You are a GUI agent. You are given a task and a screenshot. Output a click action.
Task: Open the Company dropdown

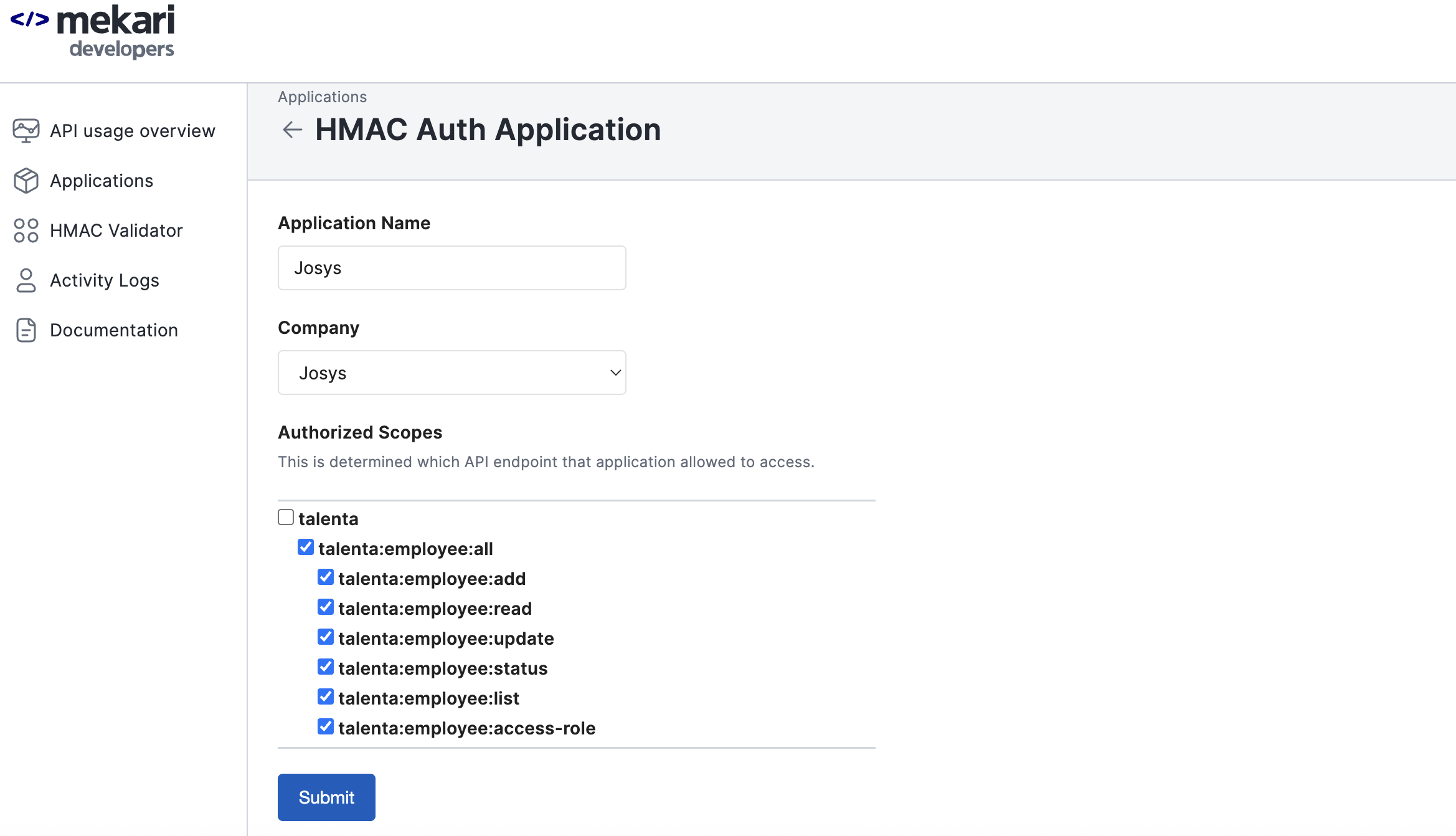[451, 373]
